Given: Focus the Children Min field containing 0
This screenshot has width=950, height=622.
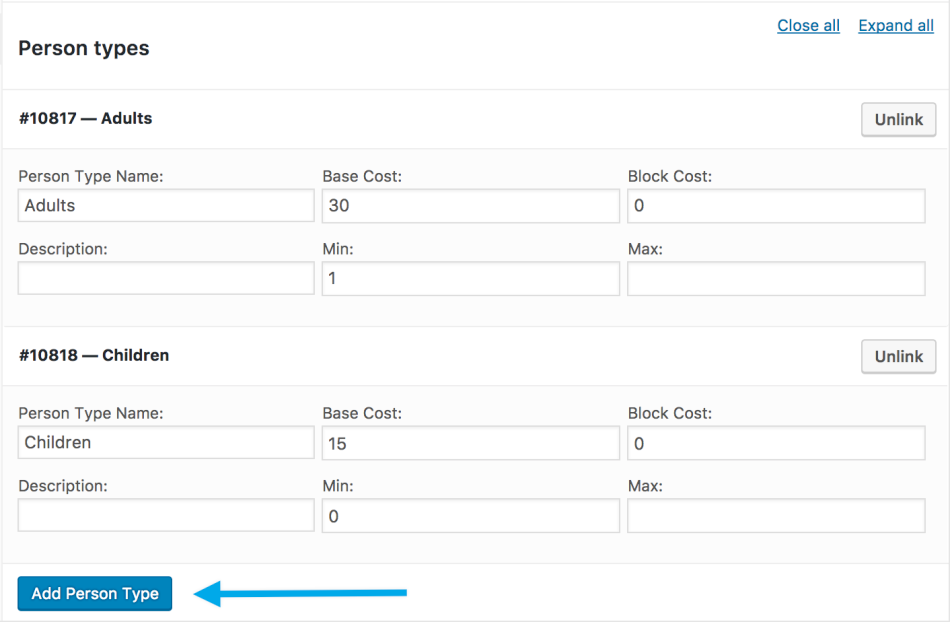Looking at the screenshot, I should point(470,516).
